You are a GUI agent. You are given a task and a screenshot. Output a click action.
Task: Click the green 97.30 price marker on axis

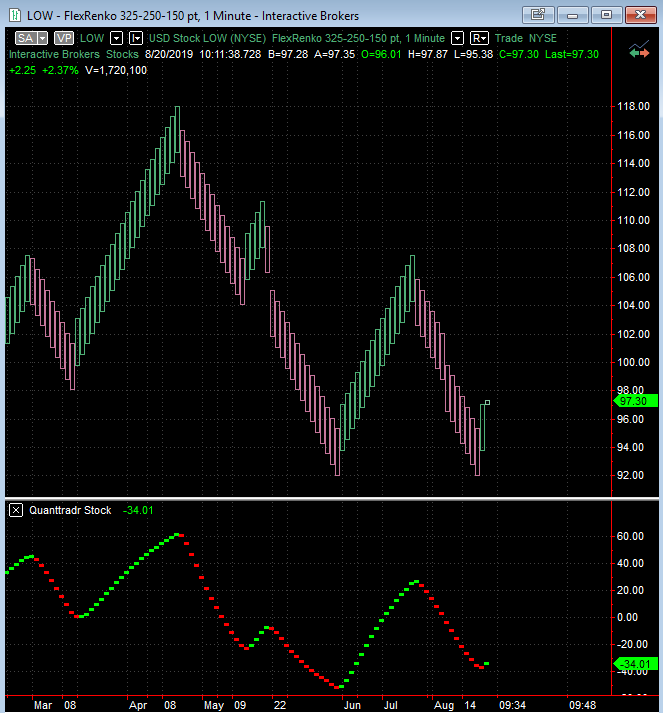635,401
